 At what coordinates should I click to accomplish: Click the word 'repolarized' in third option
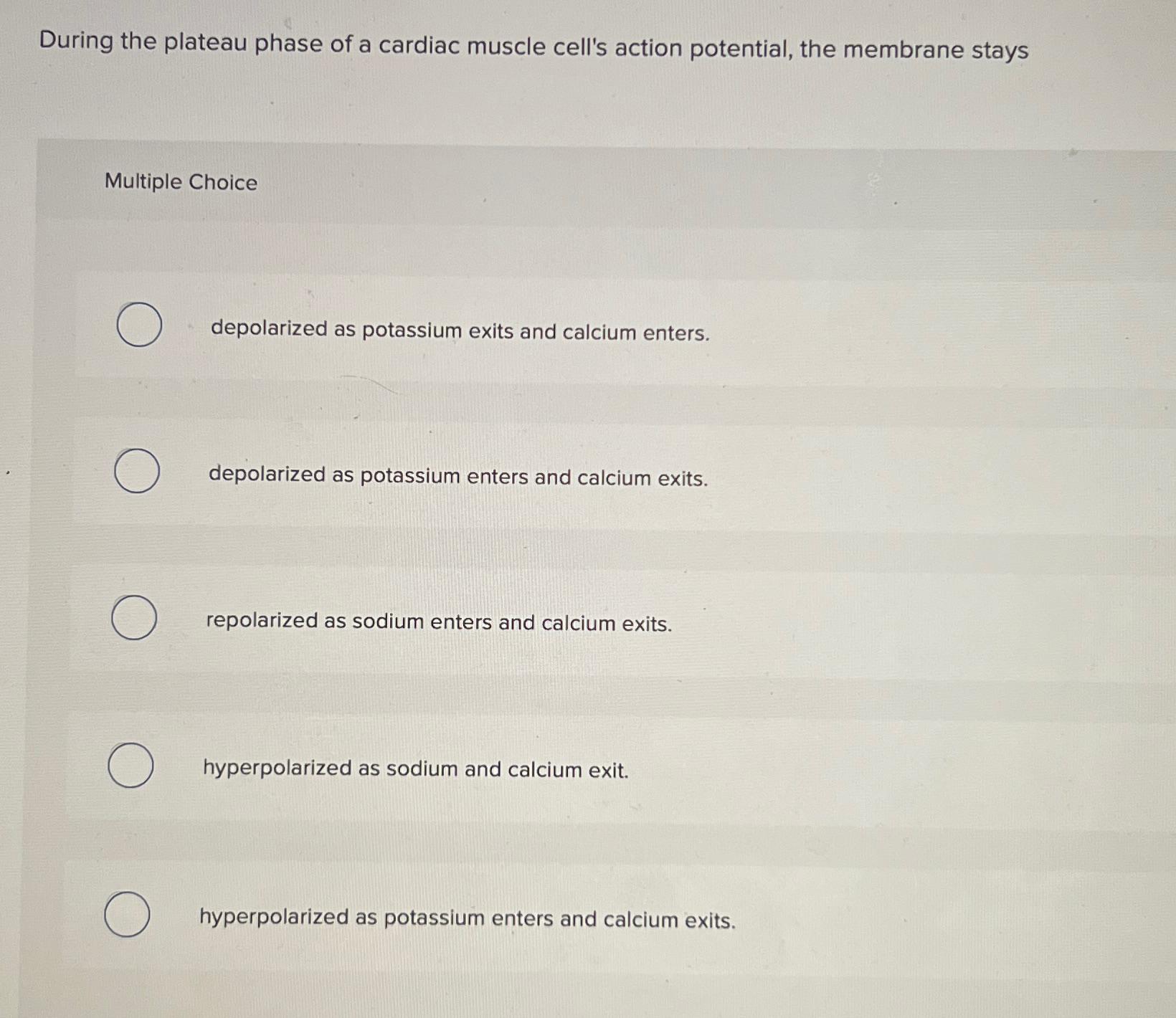click(262, 620)
